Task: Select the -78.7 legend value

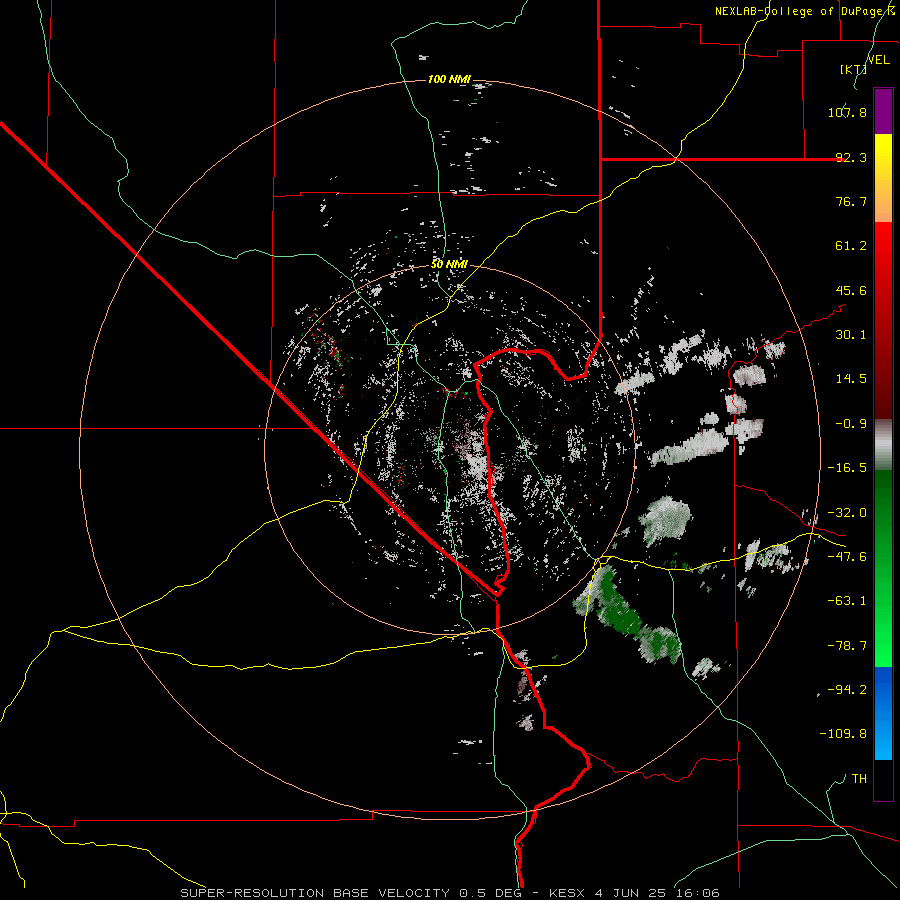Action: click(x=847, y=646)
